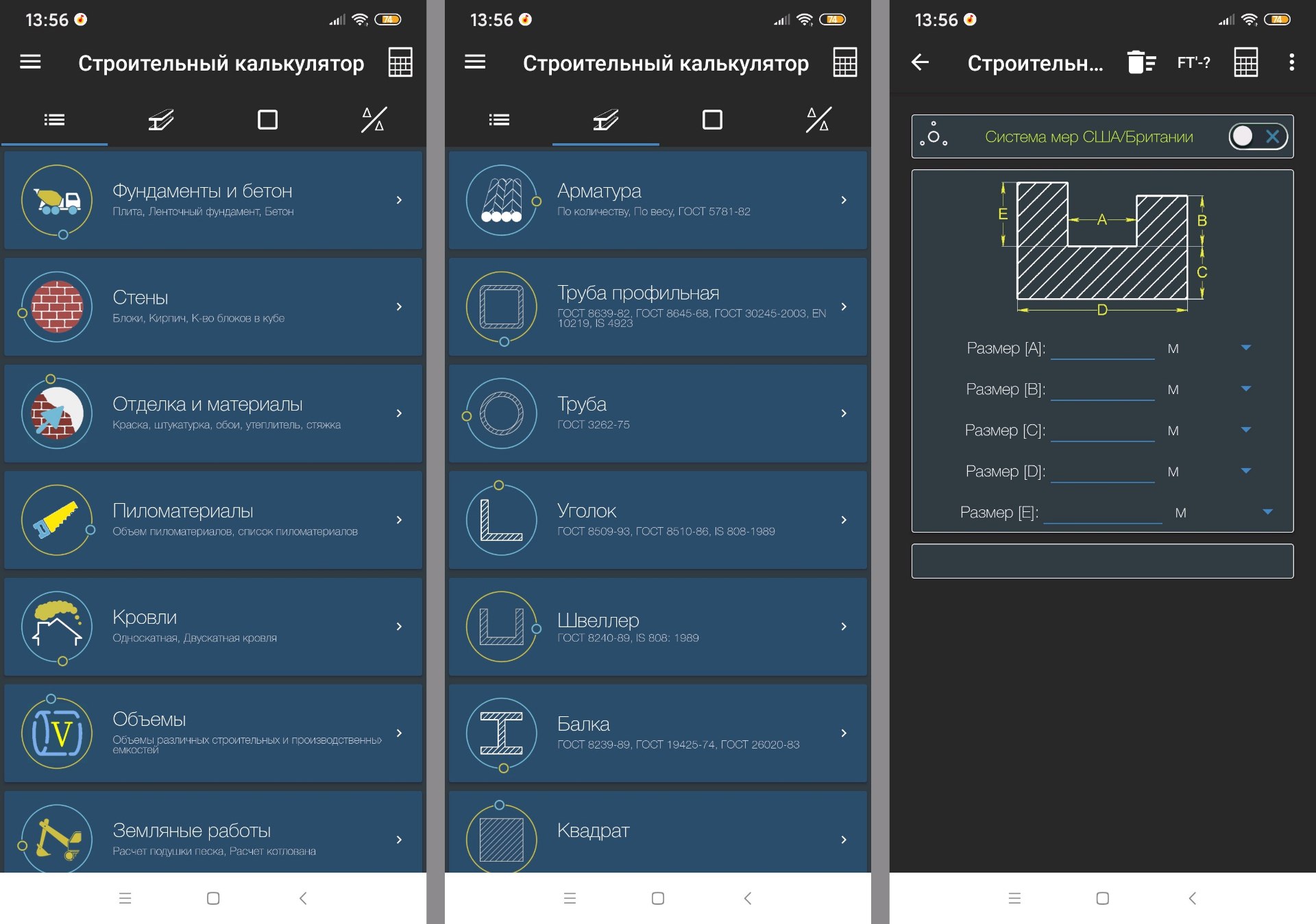Expand Арматура row chevron
This screenshot has width=1316, height=924.
(844, 200)
